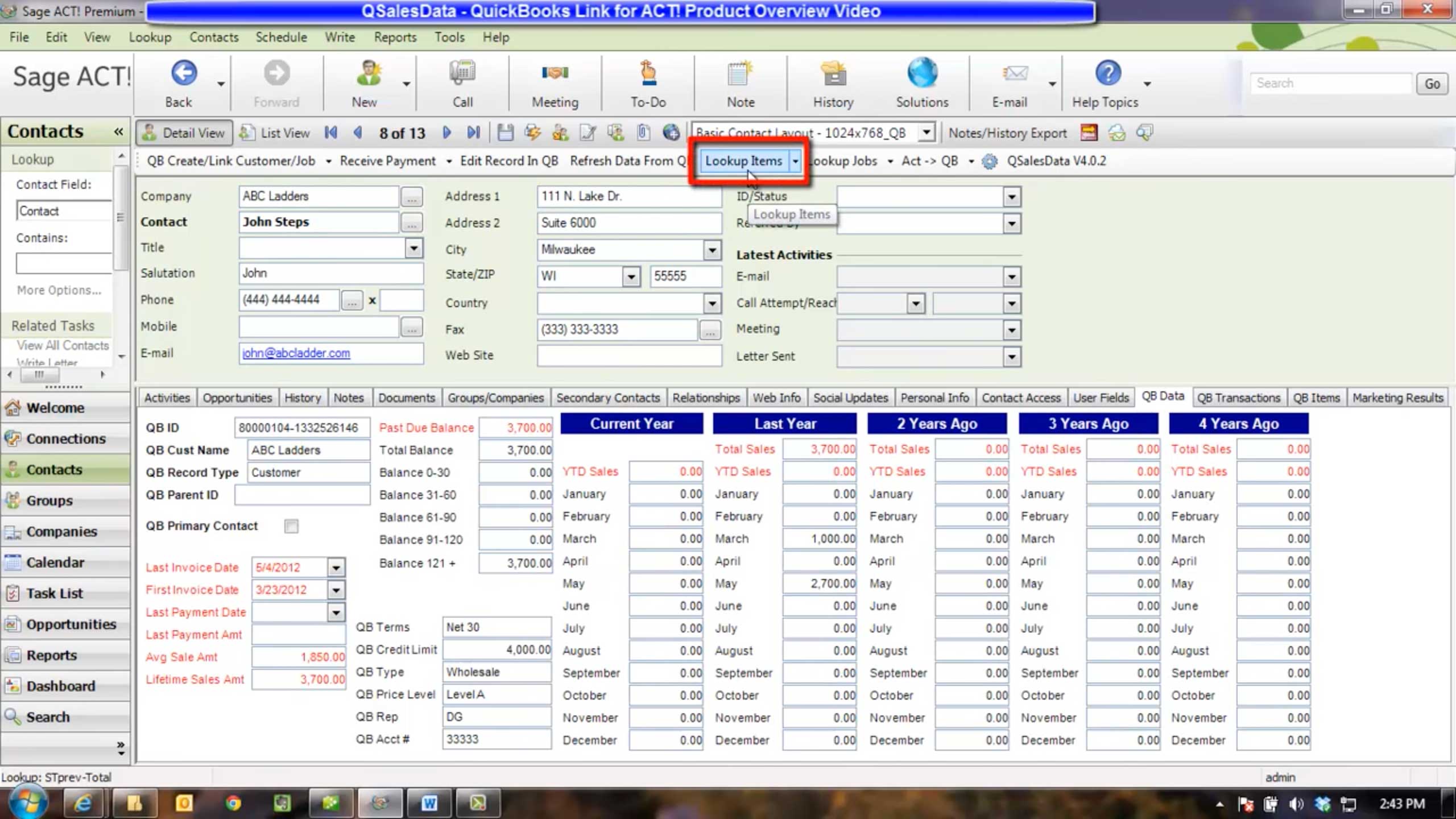Click the Call phone icon

tap(462, 73)
